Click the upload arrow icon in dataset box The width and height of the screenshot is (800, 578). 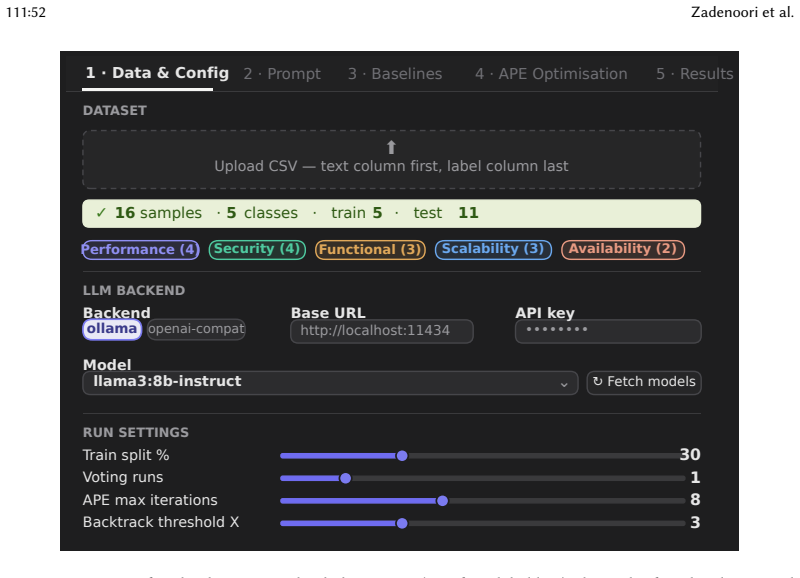click(x=391, y=147)
